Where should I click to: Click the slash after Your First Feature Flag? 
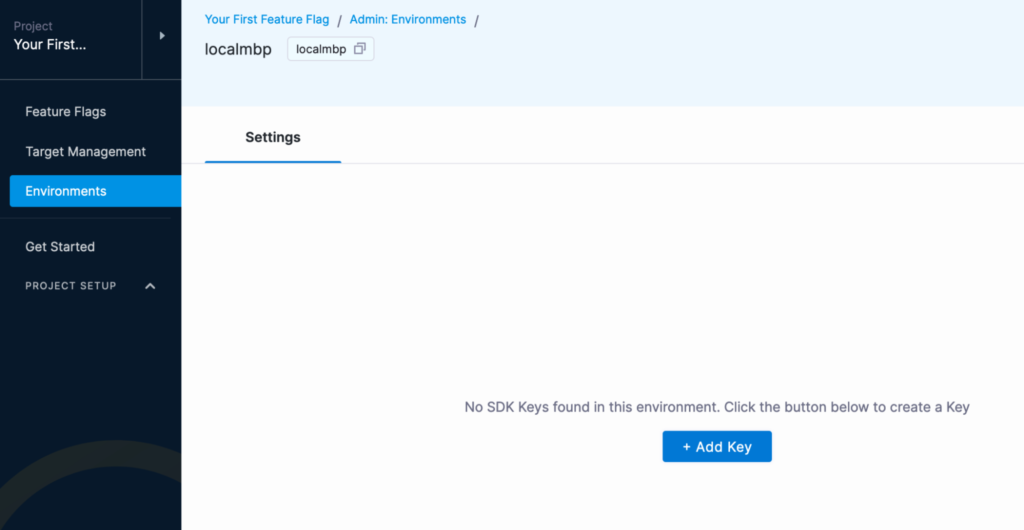[340, 21]
